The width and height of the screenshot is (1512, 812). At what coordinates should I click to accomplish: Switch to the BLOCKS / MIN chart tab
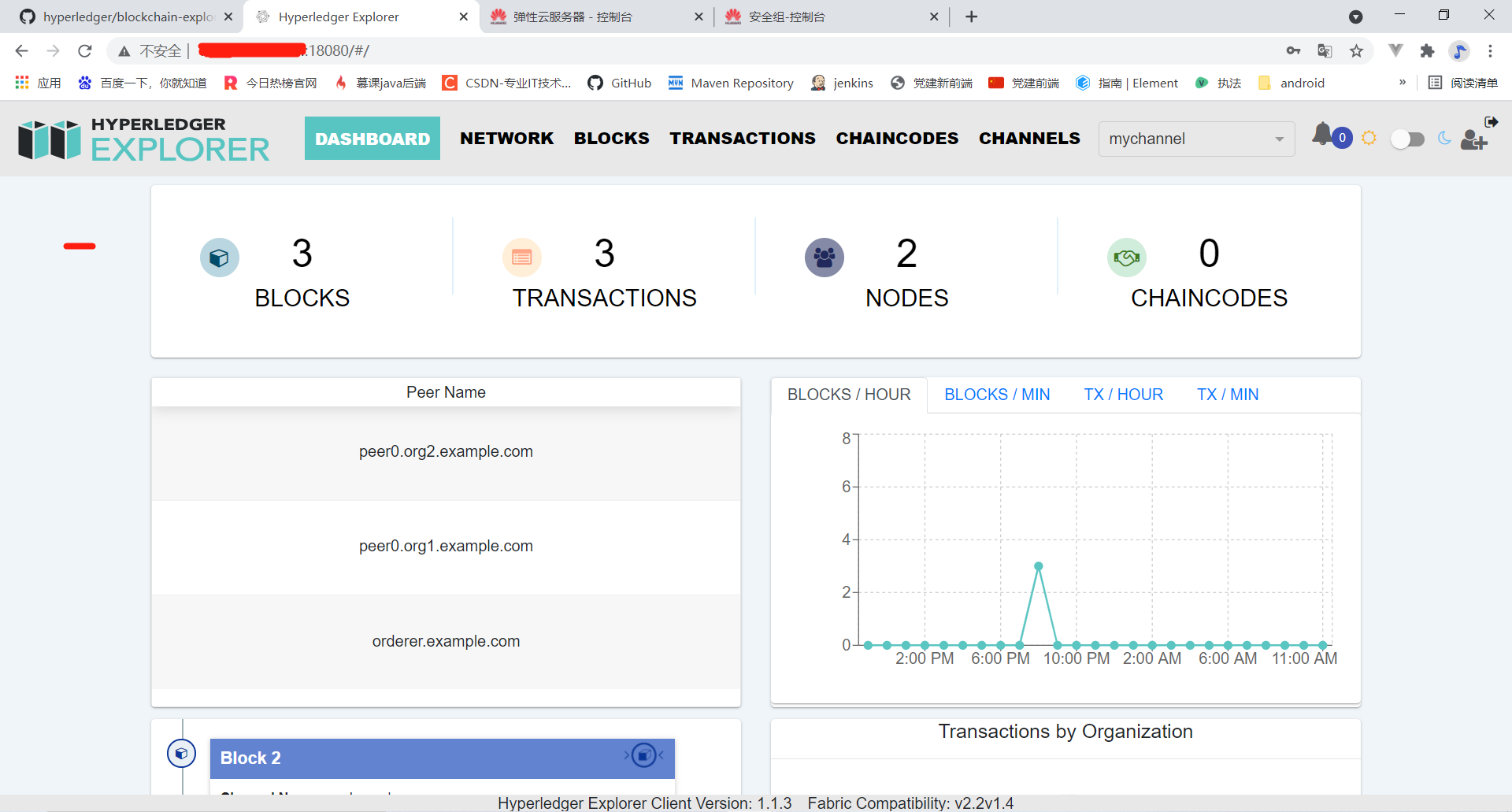point(997,395)
